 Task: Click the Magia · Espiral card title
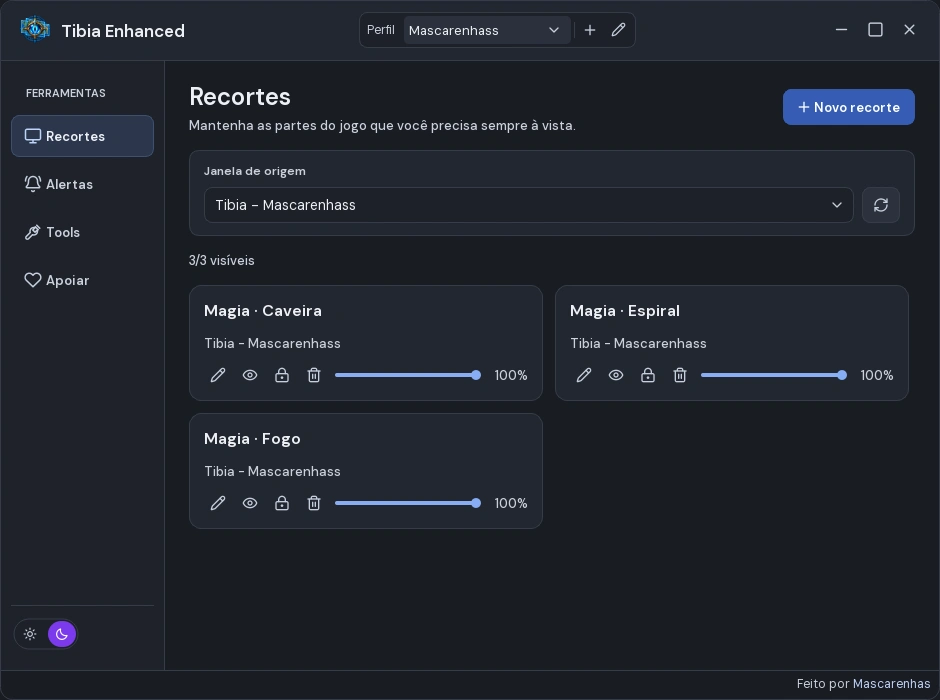click(x=625, y=310)
